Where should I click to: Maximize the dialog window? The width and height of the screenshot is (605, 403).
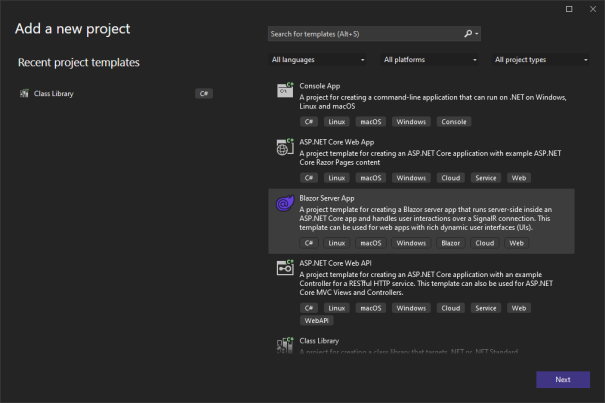pyautogui.click(x=570, y=9)
